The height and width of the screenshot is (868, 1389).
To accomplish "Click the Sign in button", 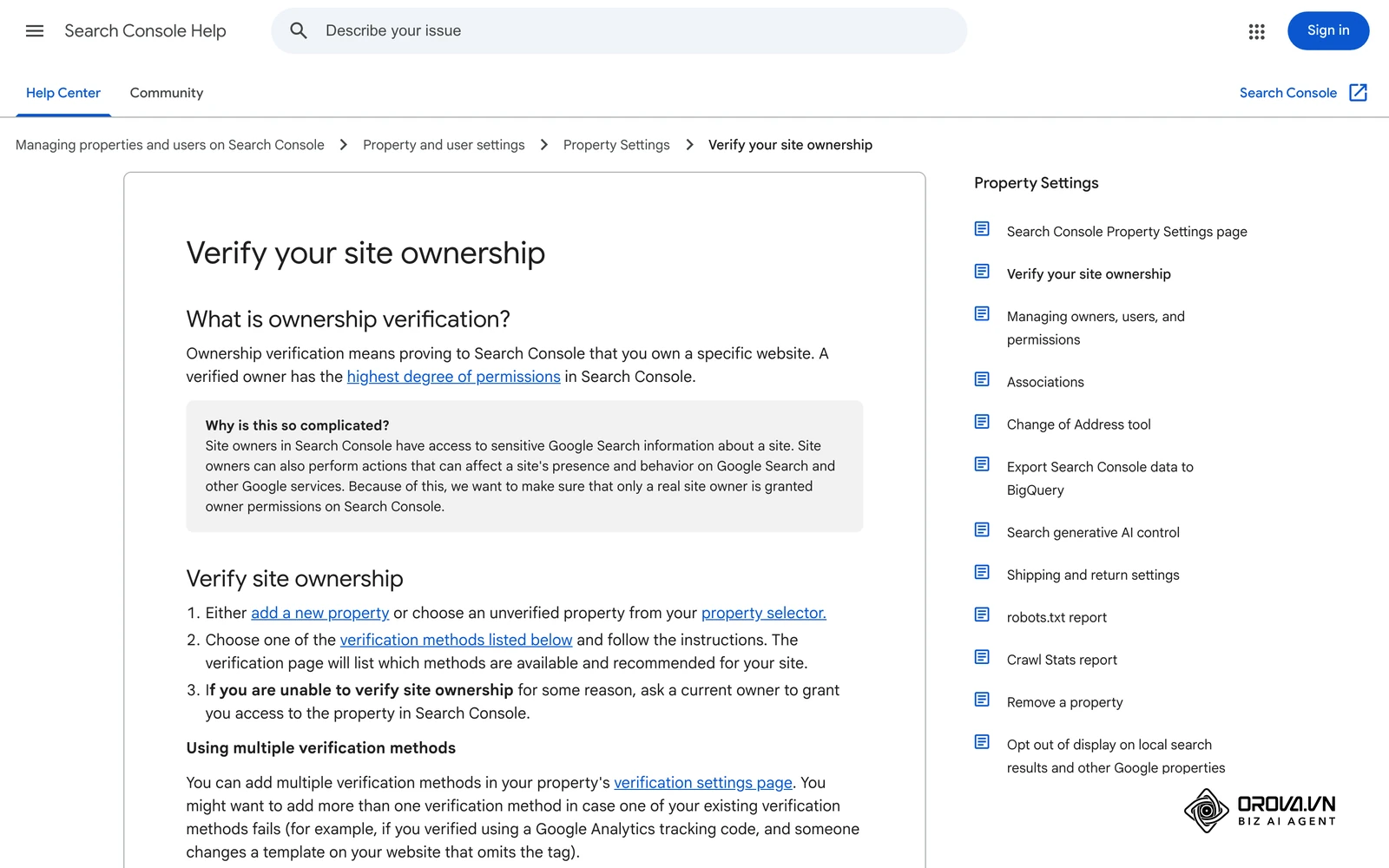I will (x=1328, y=30).
